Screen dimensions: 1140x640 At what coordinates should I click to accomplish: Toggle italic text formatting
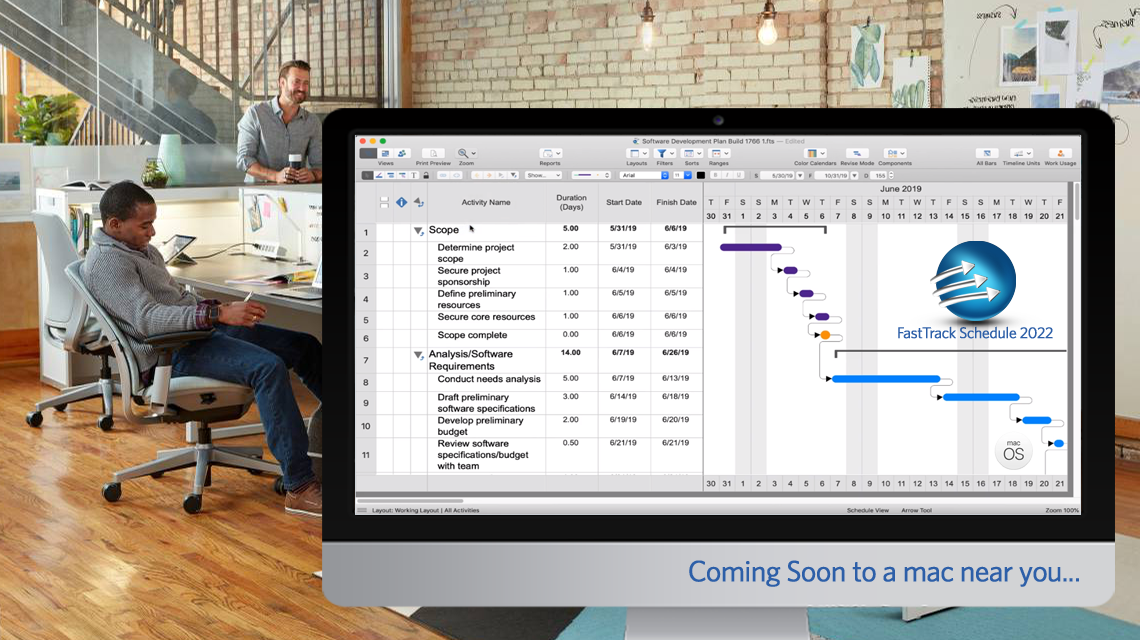(x=727, y=175)
